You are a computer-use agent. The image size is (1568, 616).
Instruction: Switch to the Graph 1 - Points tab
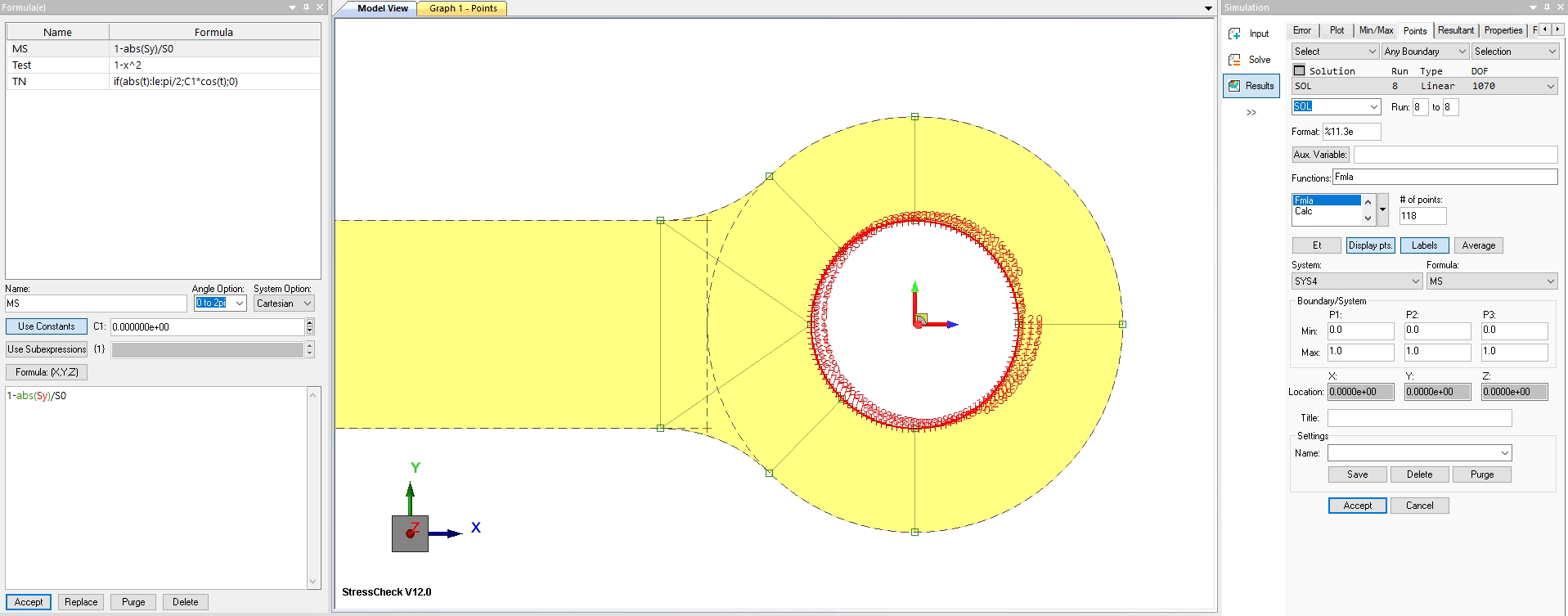click(463, 8)
